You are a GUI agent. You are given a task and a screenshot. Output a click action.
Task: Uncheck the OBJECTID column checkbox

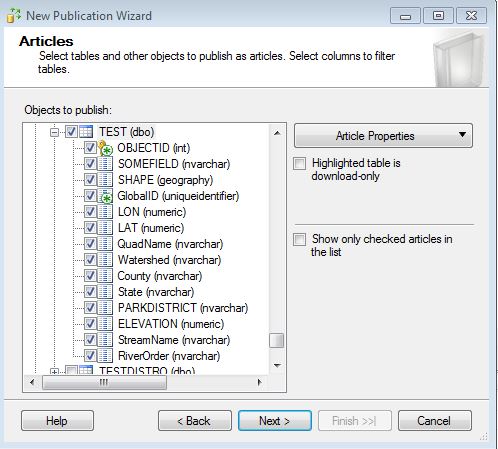coord(90,147)
